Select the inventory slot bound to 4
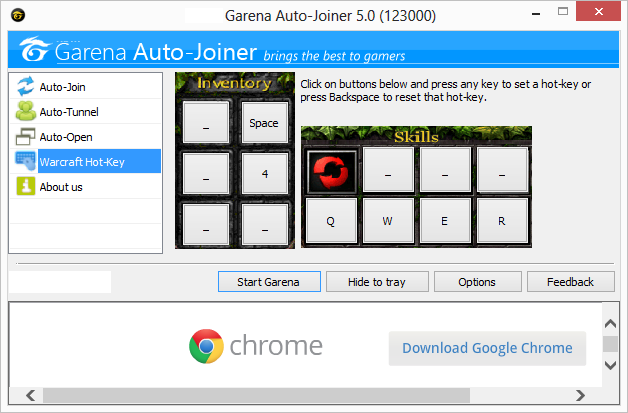628x413 pixels. coord(265,173)
